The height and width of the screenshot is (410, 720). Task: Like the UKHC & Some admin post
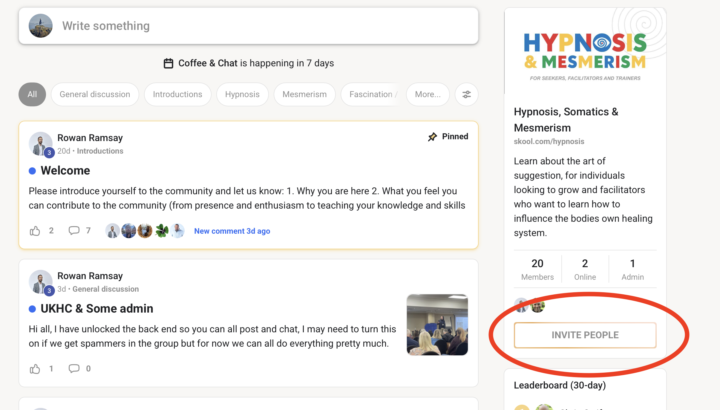click(x=35, y=369)
